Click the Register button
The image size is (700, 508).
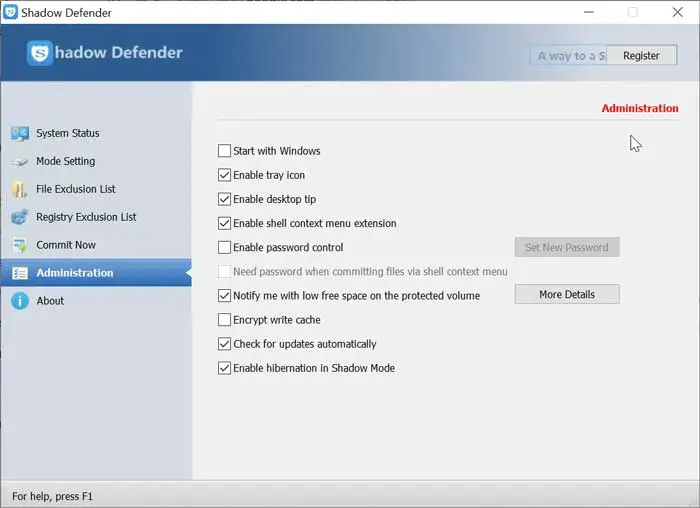coord(641,56)
